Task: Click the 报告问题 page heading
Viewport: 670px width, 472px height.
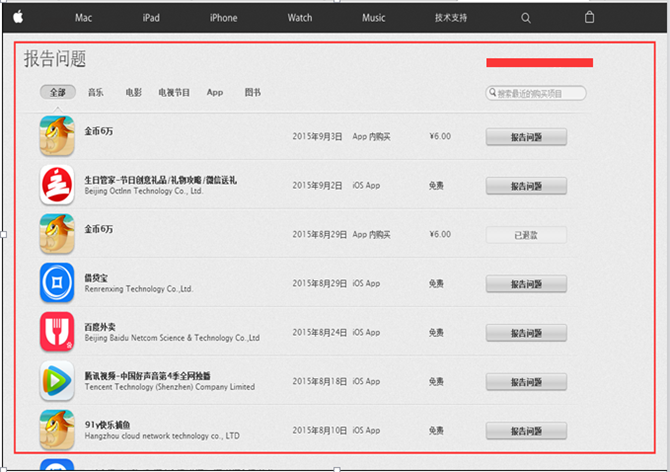Action: [55, 59]
